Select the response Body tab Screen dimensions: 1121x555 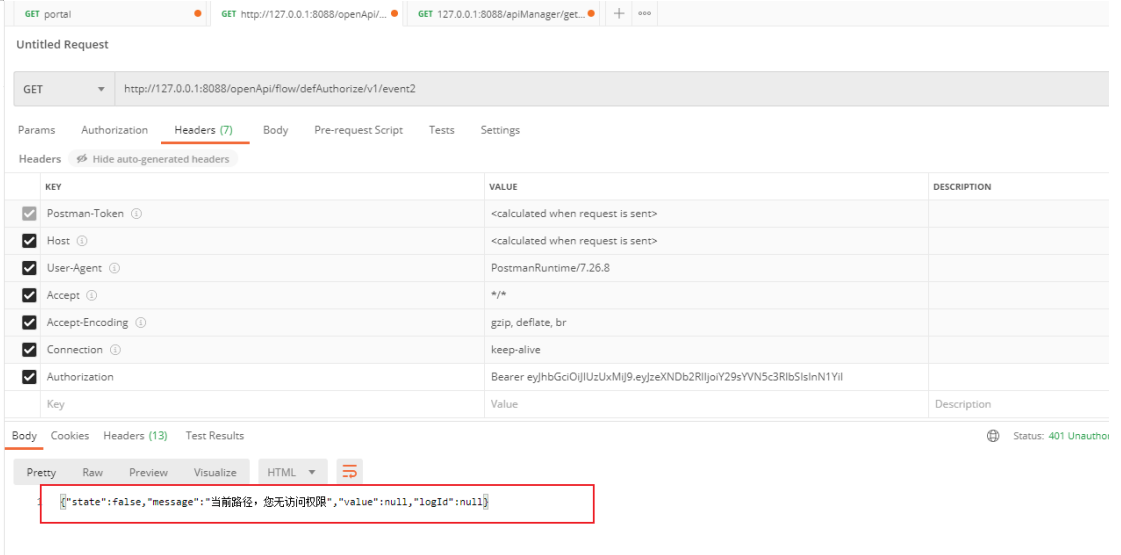pyautogui.click(x=24, y=436)
